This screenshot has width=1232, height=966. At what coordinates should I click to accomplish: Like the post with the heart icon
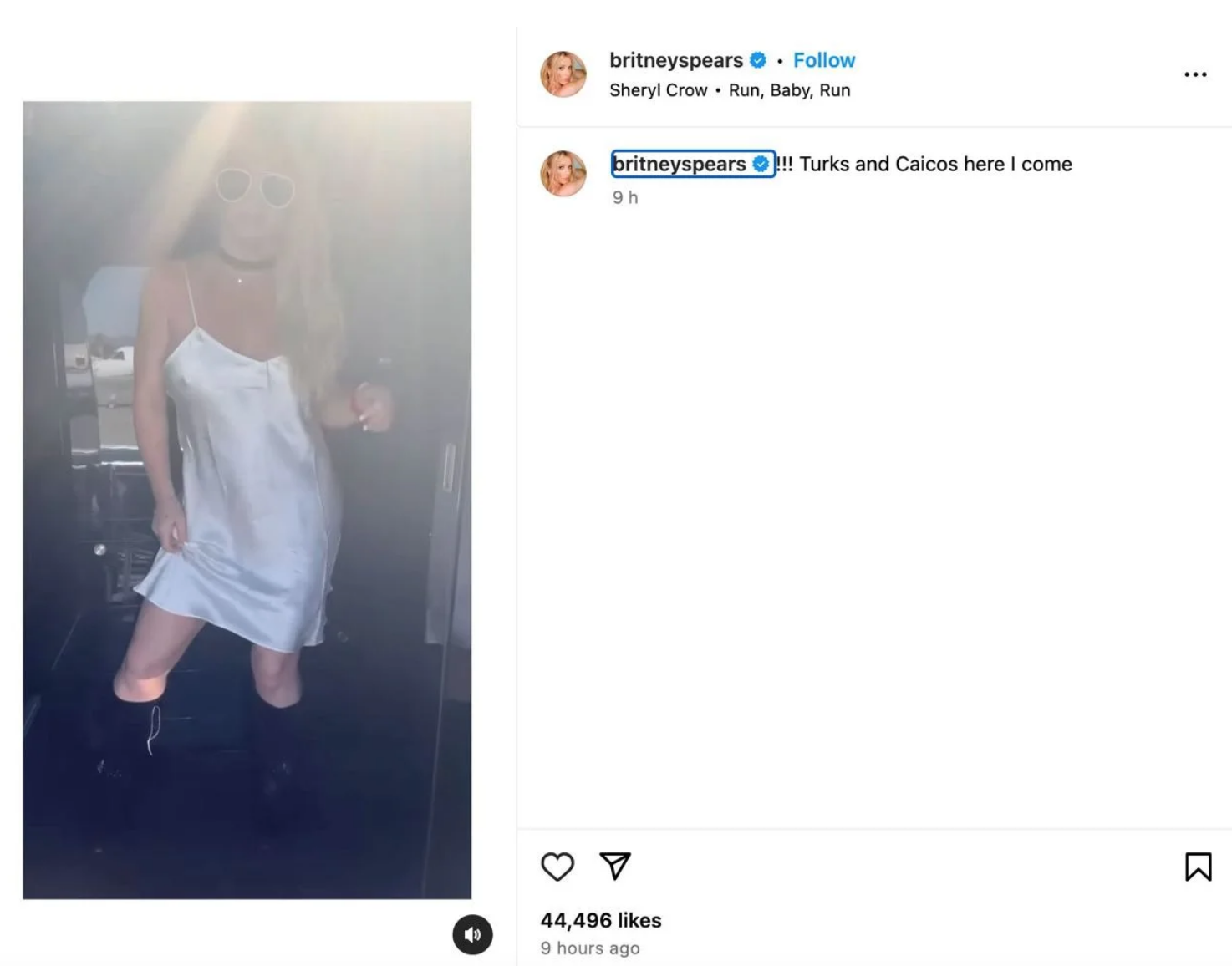557,867
